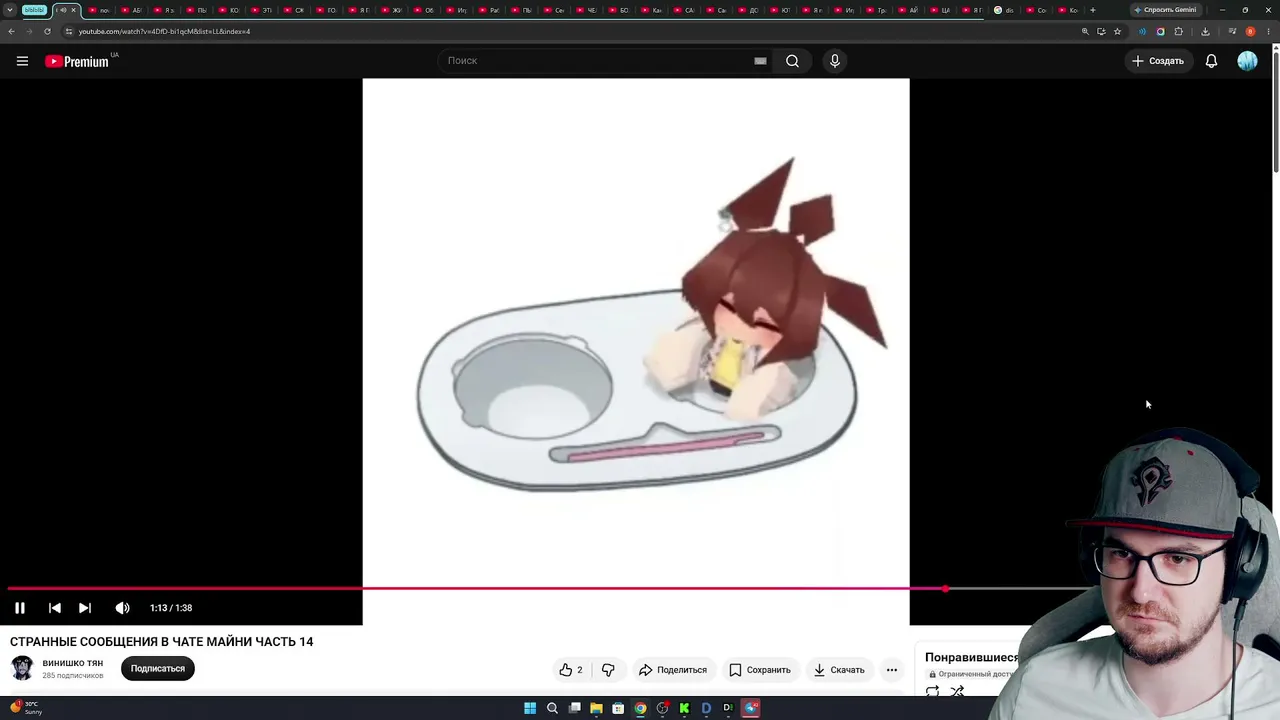Switch to the 'nov' YouTube tab
Image resolution: width=1280 pixels, height=720 pixels.
click(x=100, y=10)
